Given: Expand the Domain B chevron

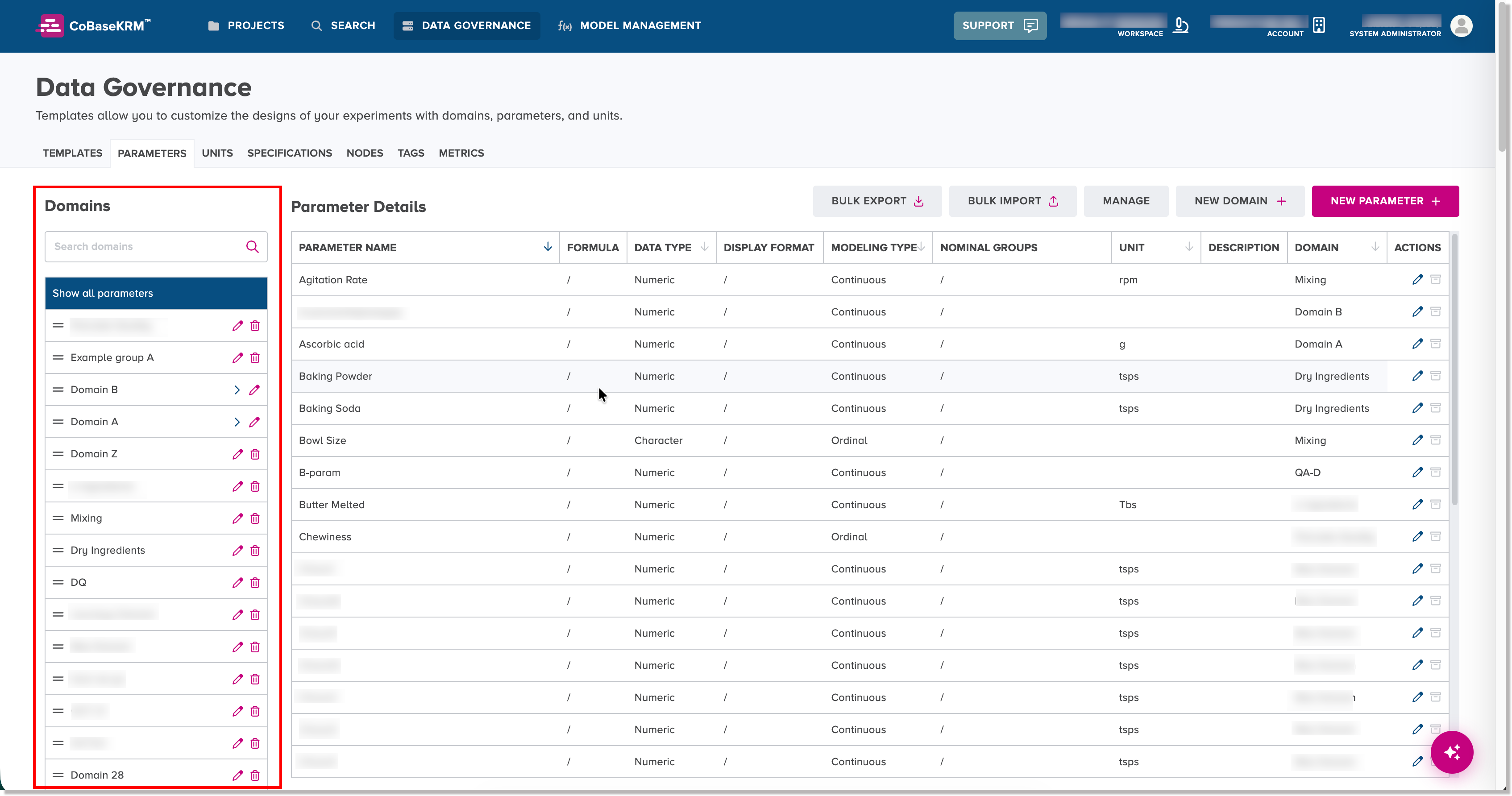Looking at the screenshot, I should (237, 390).
